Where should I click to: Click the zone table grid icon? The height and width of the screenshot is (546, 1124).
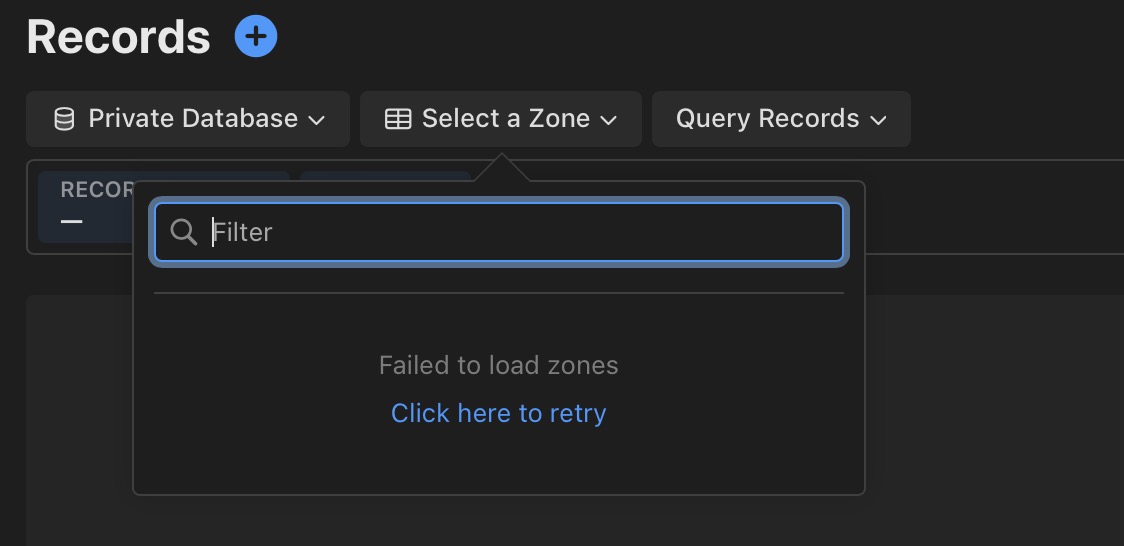click(x=398, y=119)
